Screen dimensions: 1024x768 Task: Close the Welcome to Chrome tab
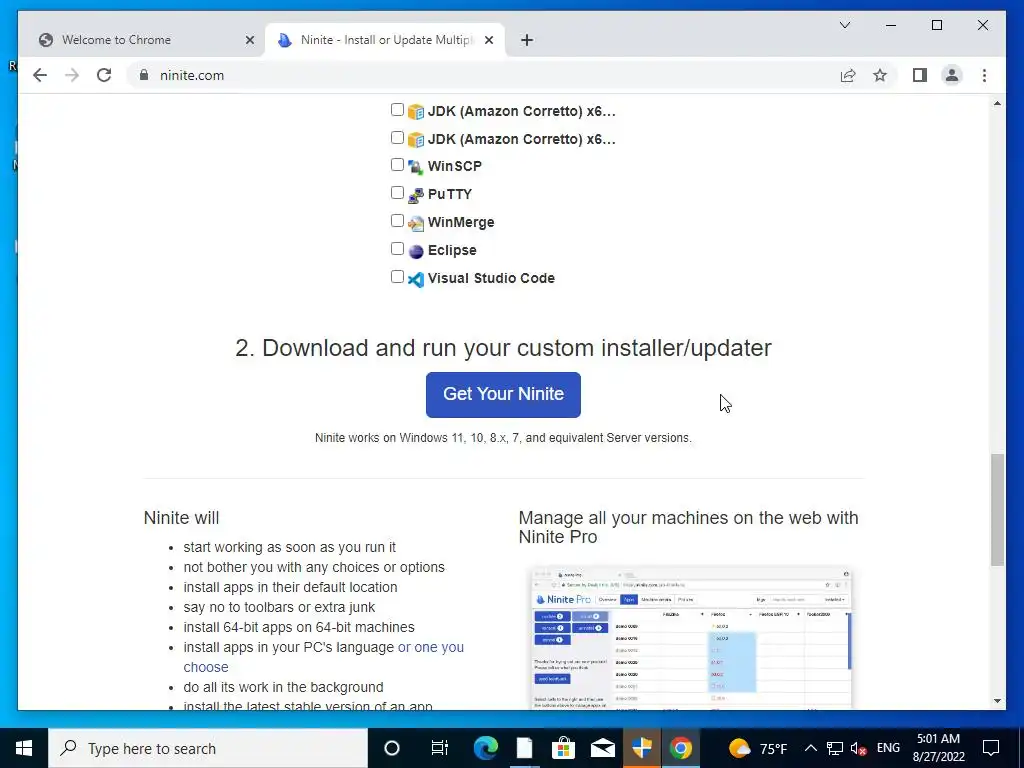point(249,40)
